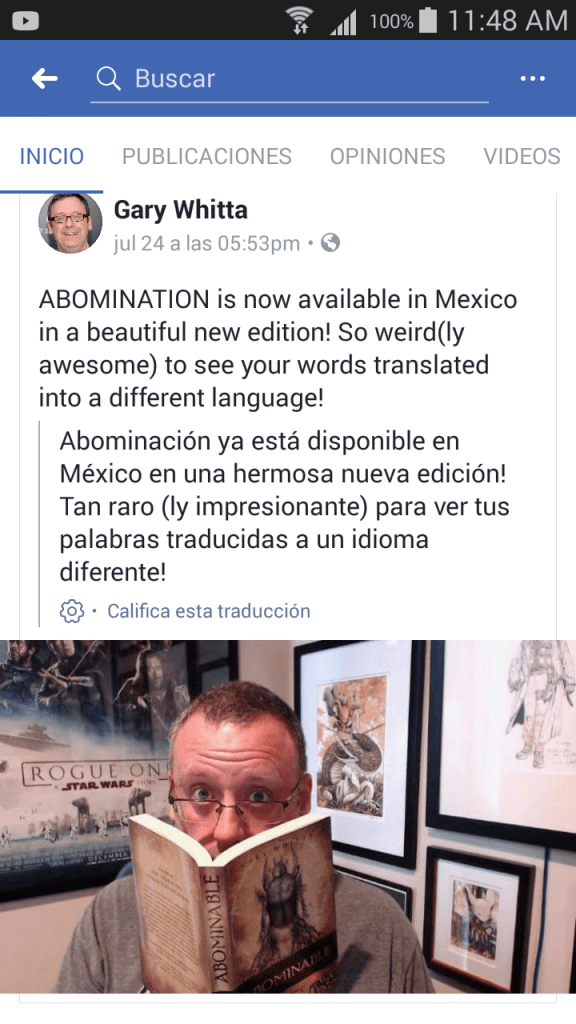Switch to the PUBLICACIONES tab
This screenshot has height=1024, width=576.
[207, 156]
